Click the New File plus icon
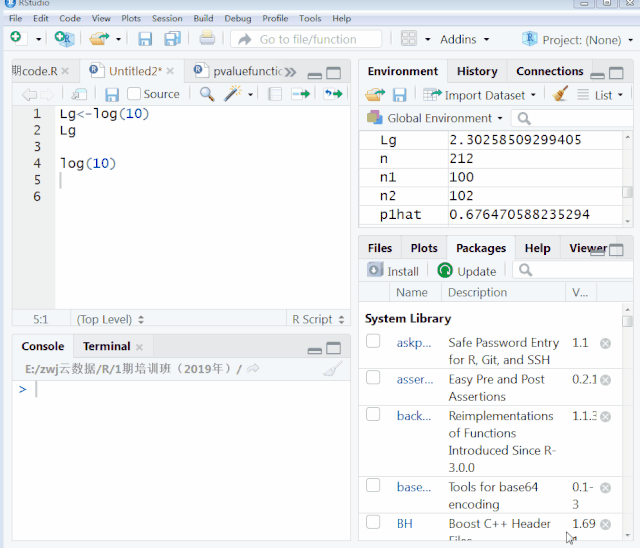Image resolution: width=640 pixels, height=548 pixels. tap(17, 38)
